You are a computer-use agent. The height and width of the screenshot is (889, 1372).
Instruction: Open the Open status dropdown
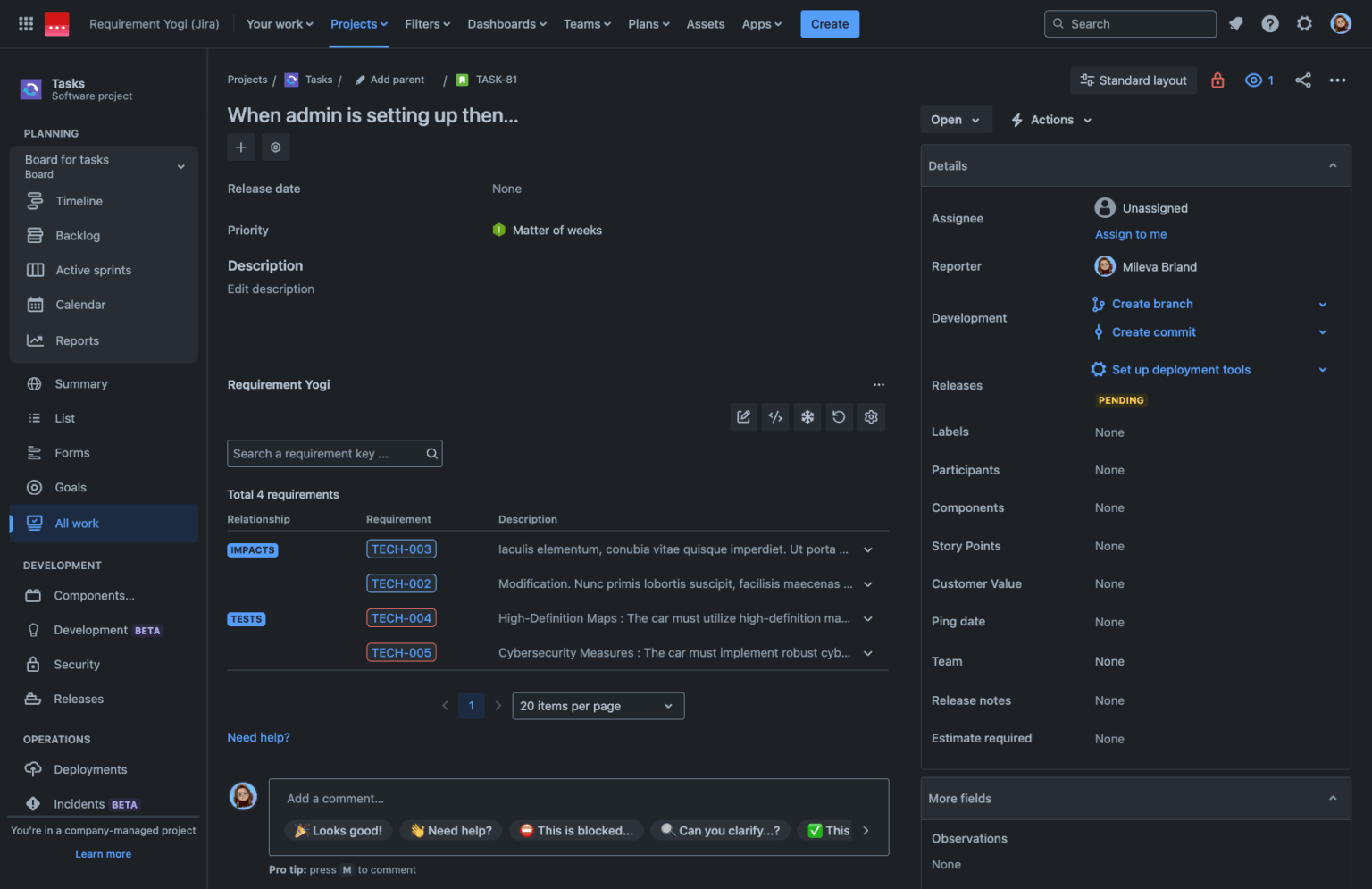(956, 119)
